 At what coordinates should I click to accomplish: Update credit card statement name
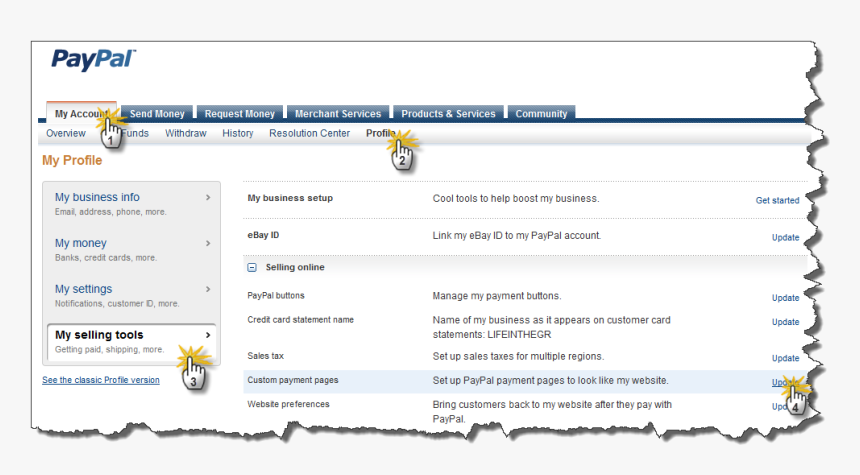click(x=785, y=322)
